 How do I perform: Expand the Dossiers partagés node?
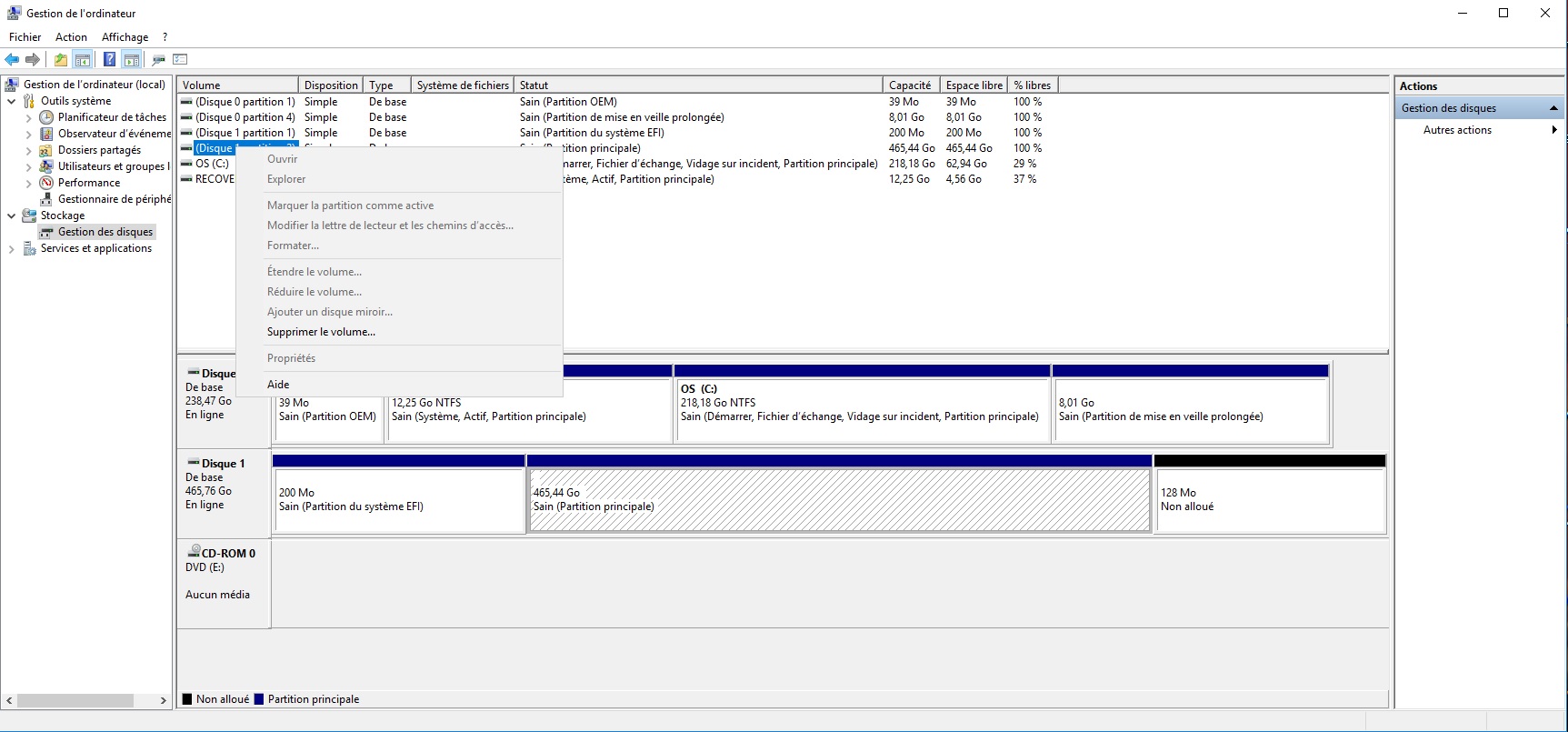(x=29, y=150)
